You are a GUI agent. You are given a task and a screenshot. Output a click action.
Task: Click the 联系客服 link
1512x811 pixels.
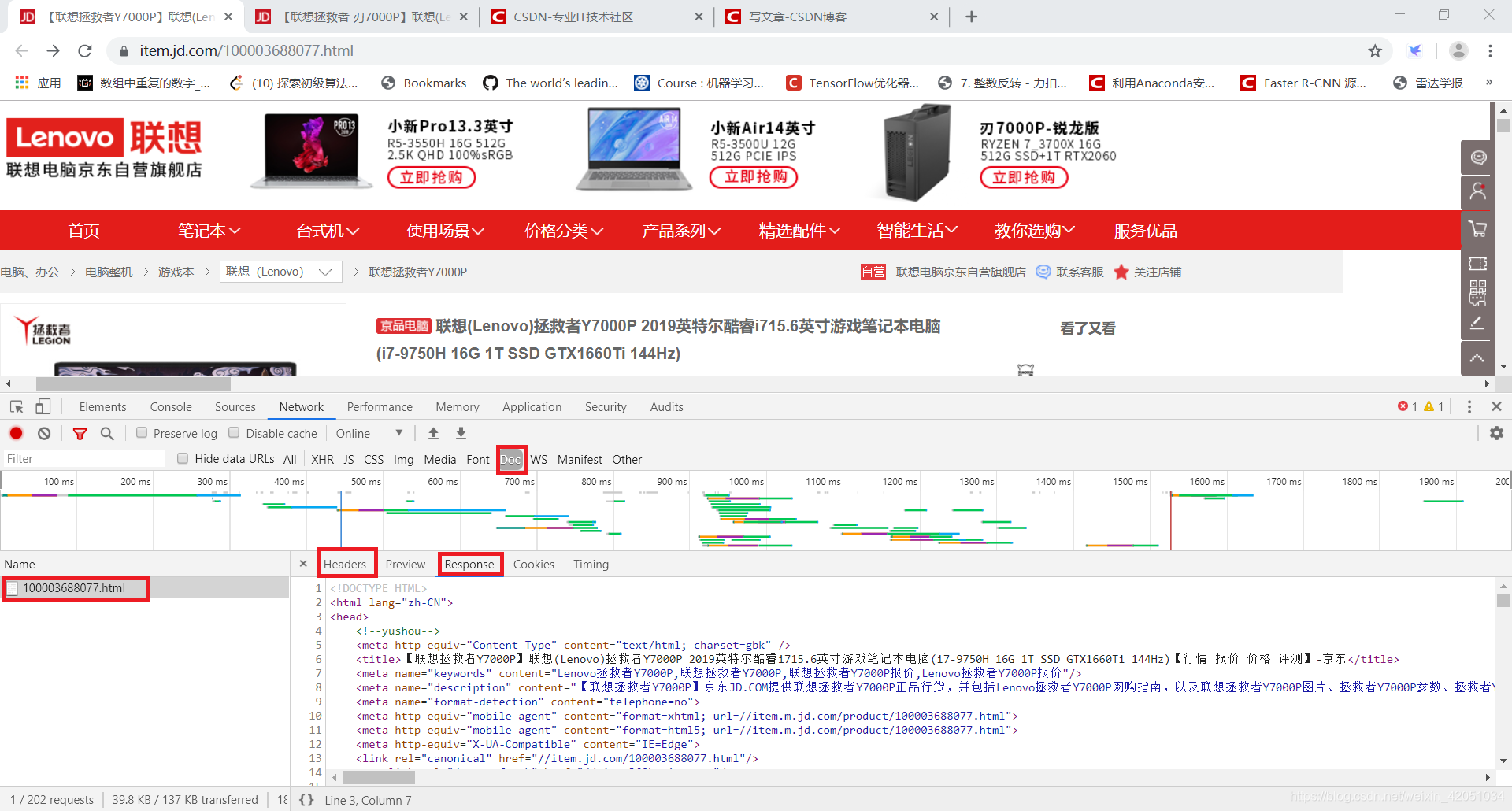[x=1070, y=272]
